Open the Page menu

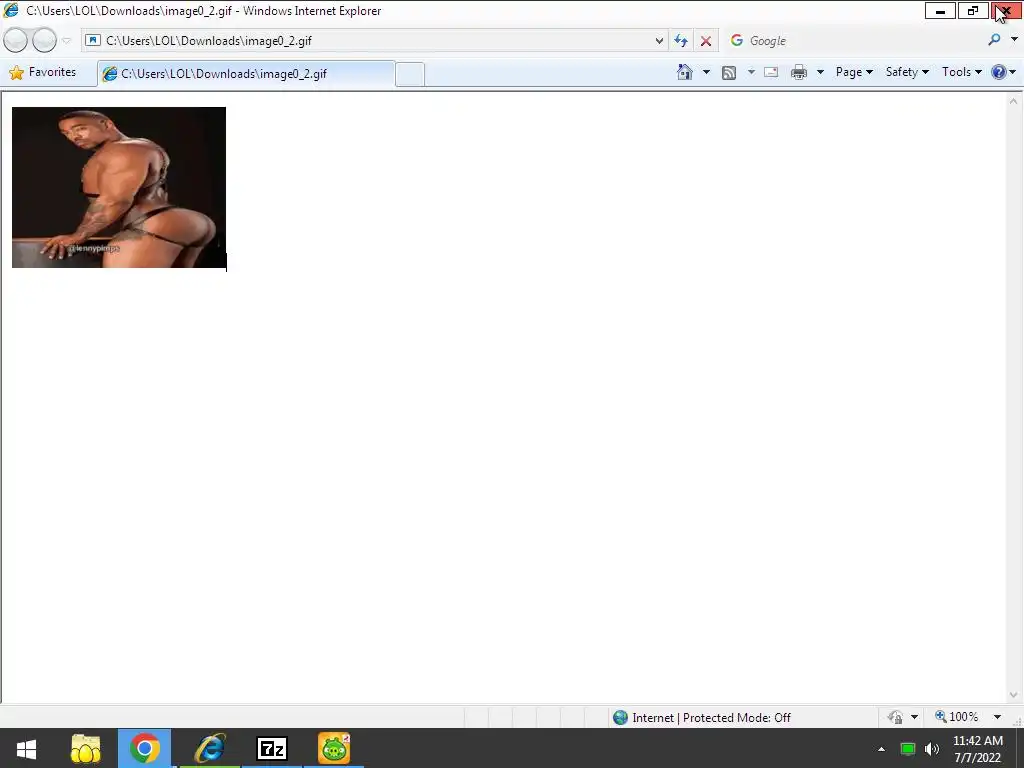[854, 72]
